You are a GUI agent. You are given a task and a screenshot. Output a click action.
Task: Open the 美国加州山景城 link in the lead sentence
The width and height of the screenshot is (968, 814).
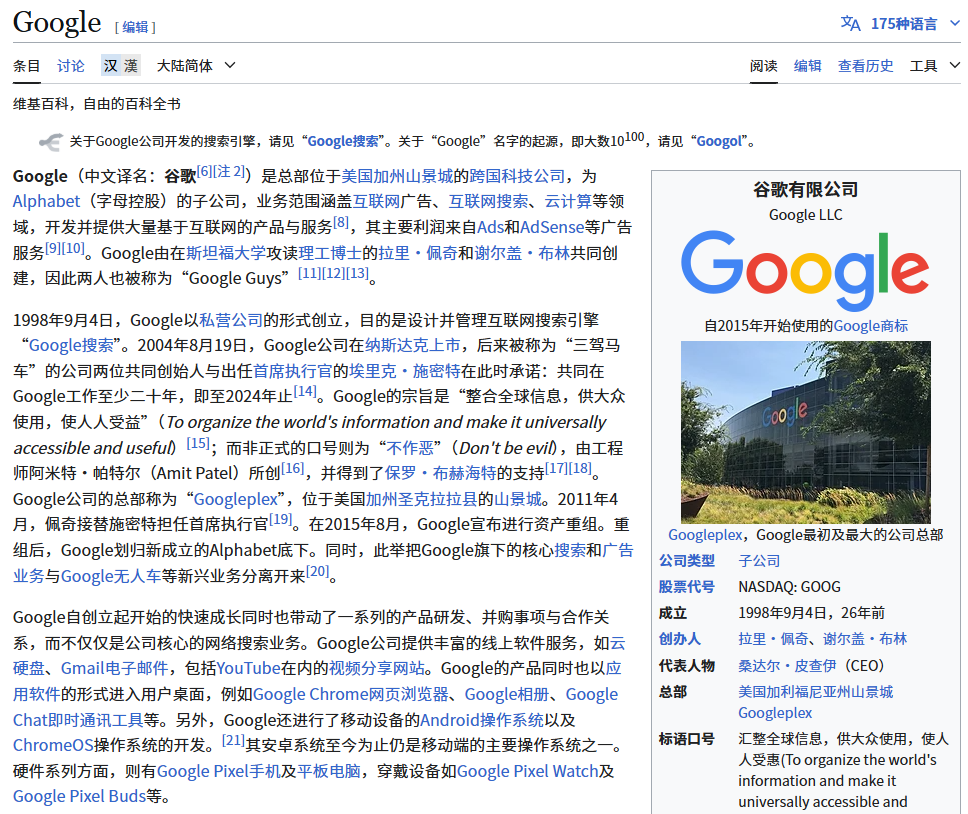[397, 176]
